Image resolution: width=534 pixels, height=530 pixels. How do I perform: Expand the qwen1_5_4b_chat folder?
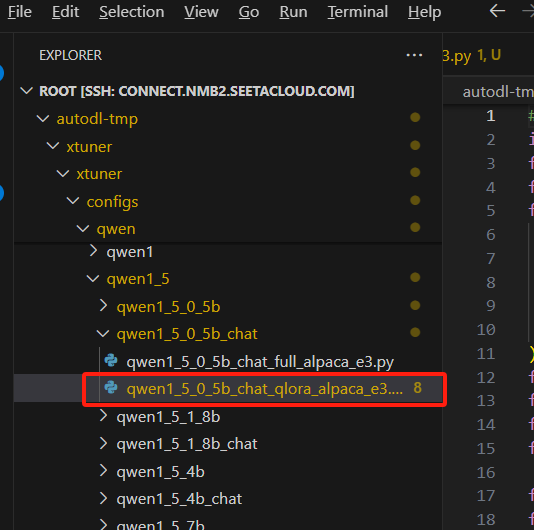click(103, 498)
